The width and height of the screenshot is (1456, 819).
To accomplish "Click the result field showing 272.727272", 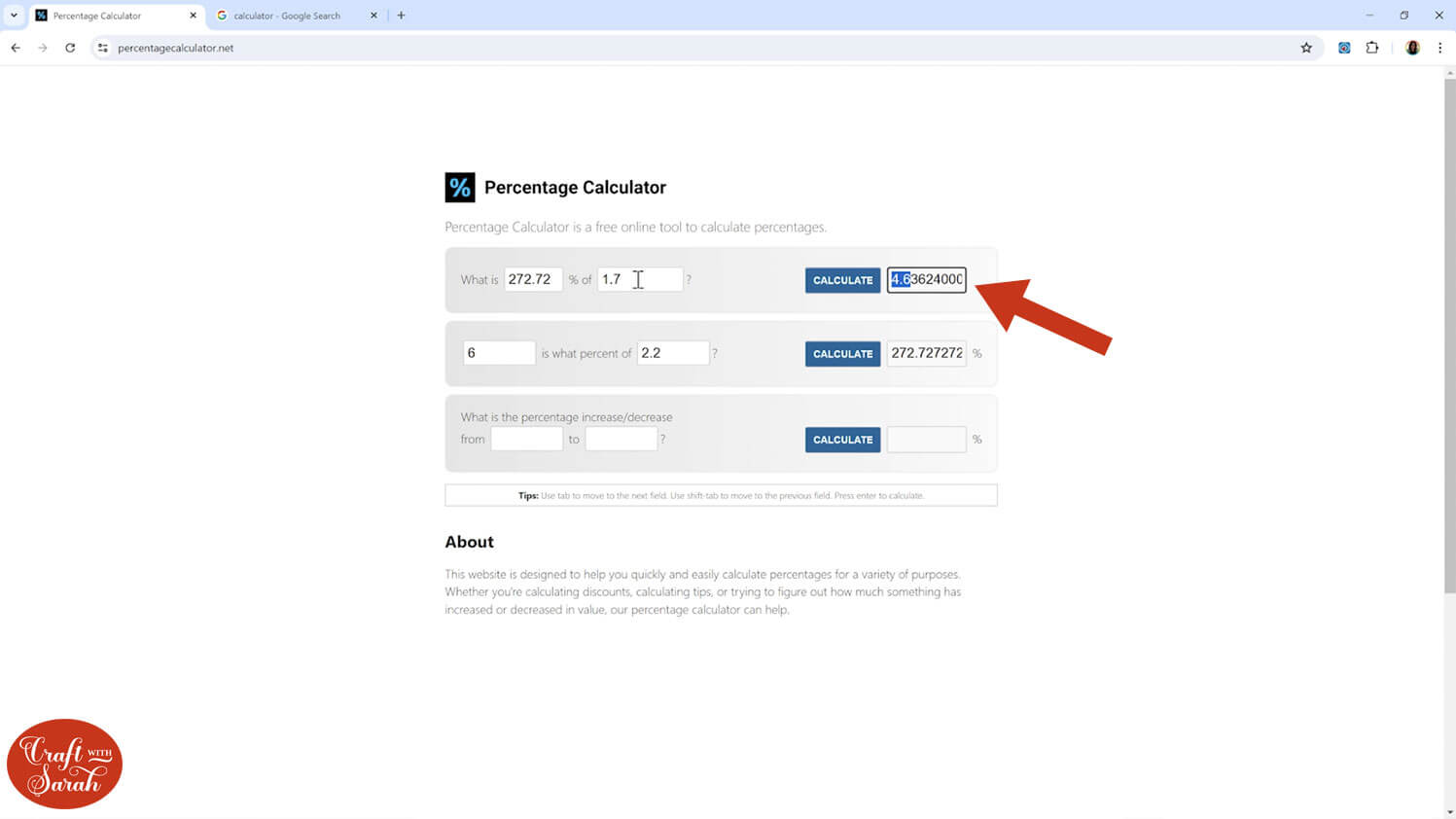I will (926, 353).
